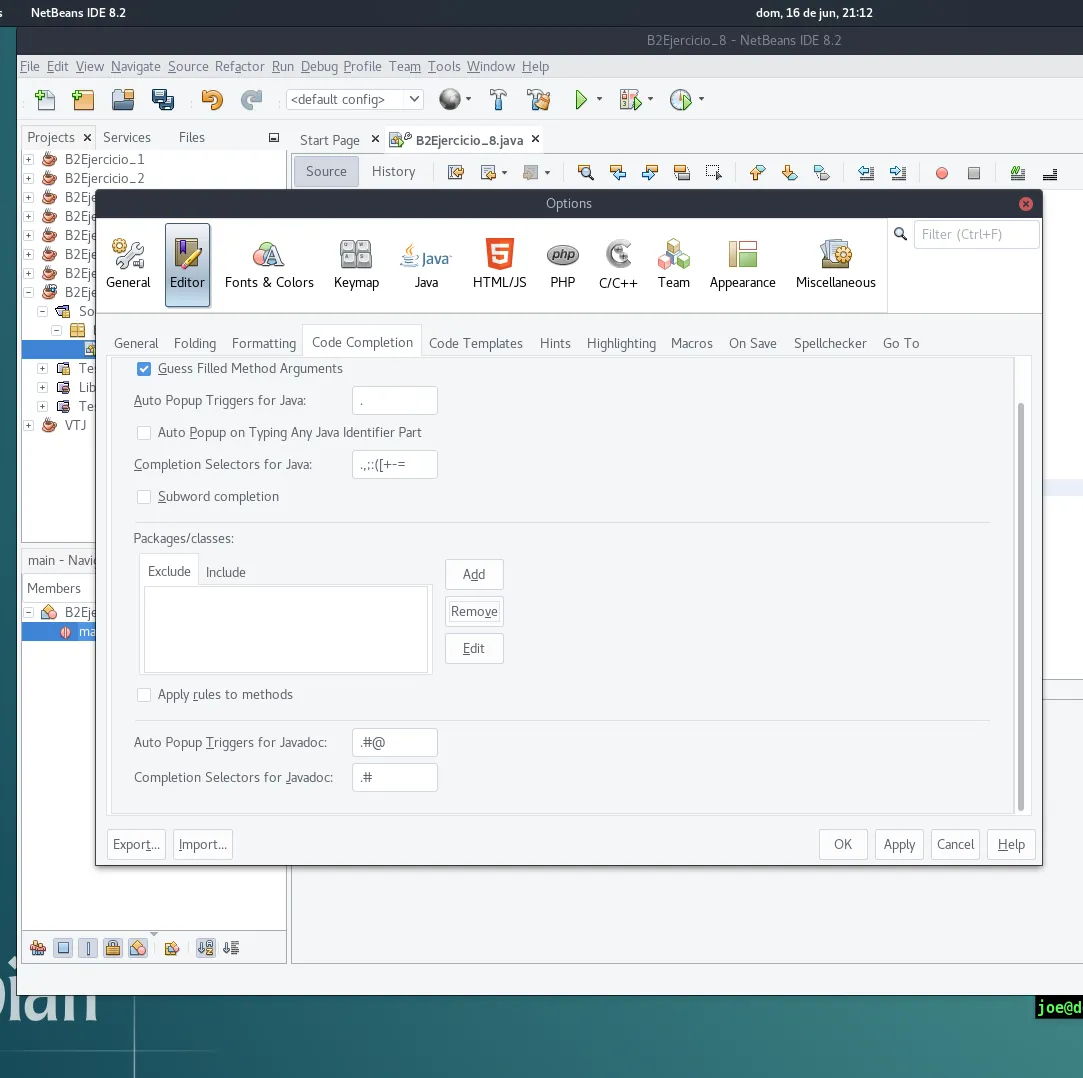
Task: Enable Subword completion checkbox
Action: pyautogui.click(x=144, y=497)
